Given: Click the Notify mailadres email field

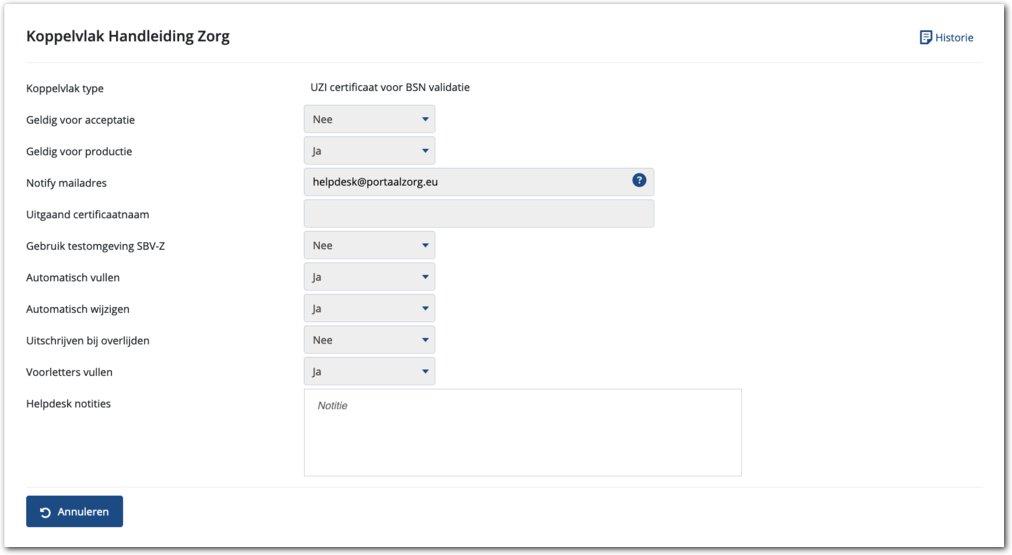Looking at the screenshot, I should click(465, 182).
